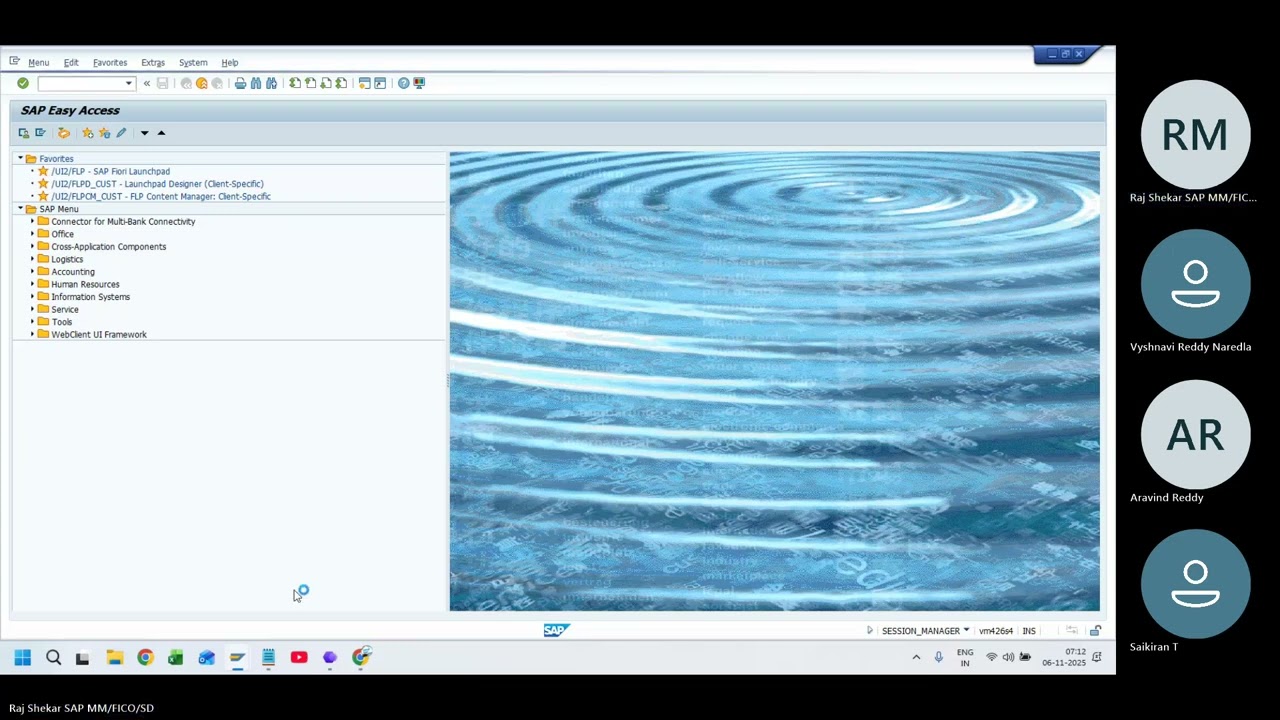Click Delete Favorites star icon
1280x720 pixels.
pyautogui.click(x=104, y=133)
